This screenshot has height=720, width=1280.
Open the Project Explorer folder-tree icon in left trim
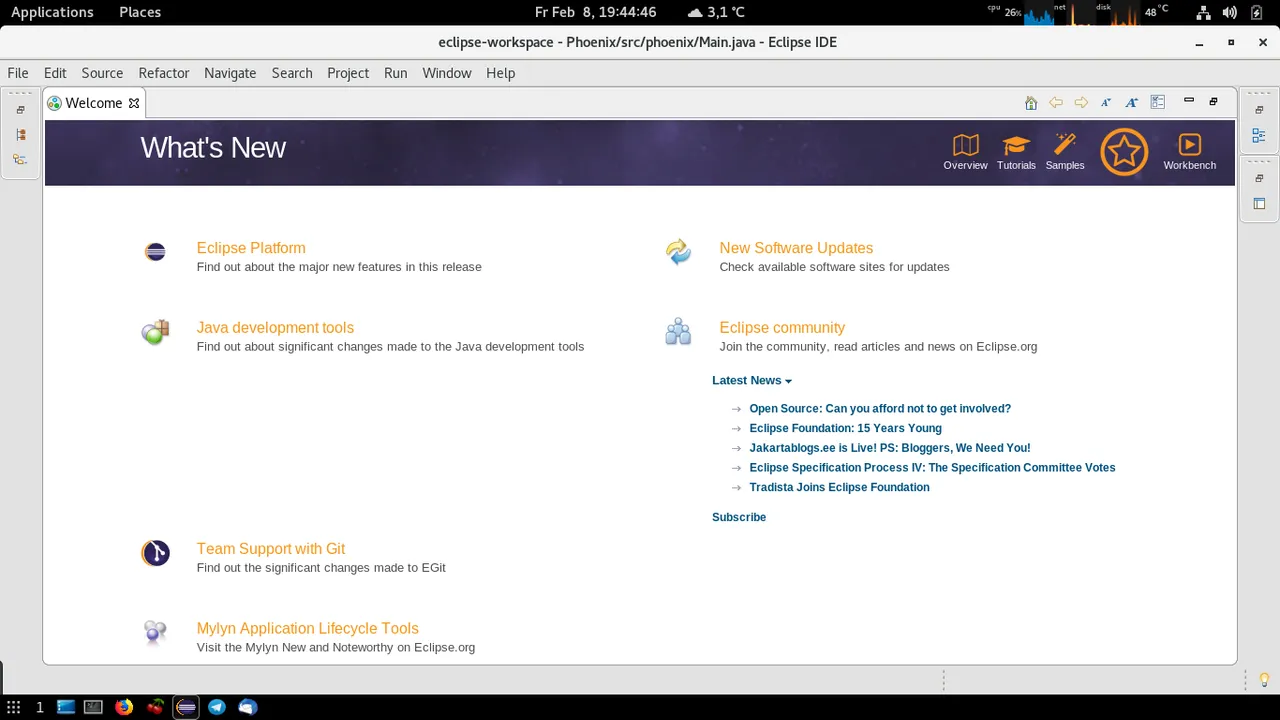[20, 159]
